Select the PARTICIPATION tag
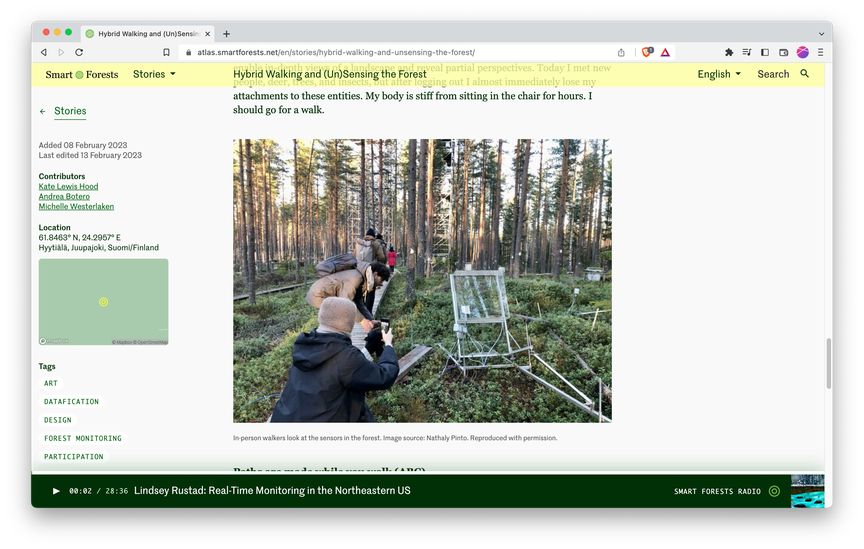The height and width of the screenshot is (549, 864). coord(74,456)
